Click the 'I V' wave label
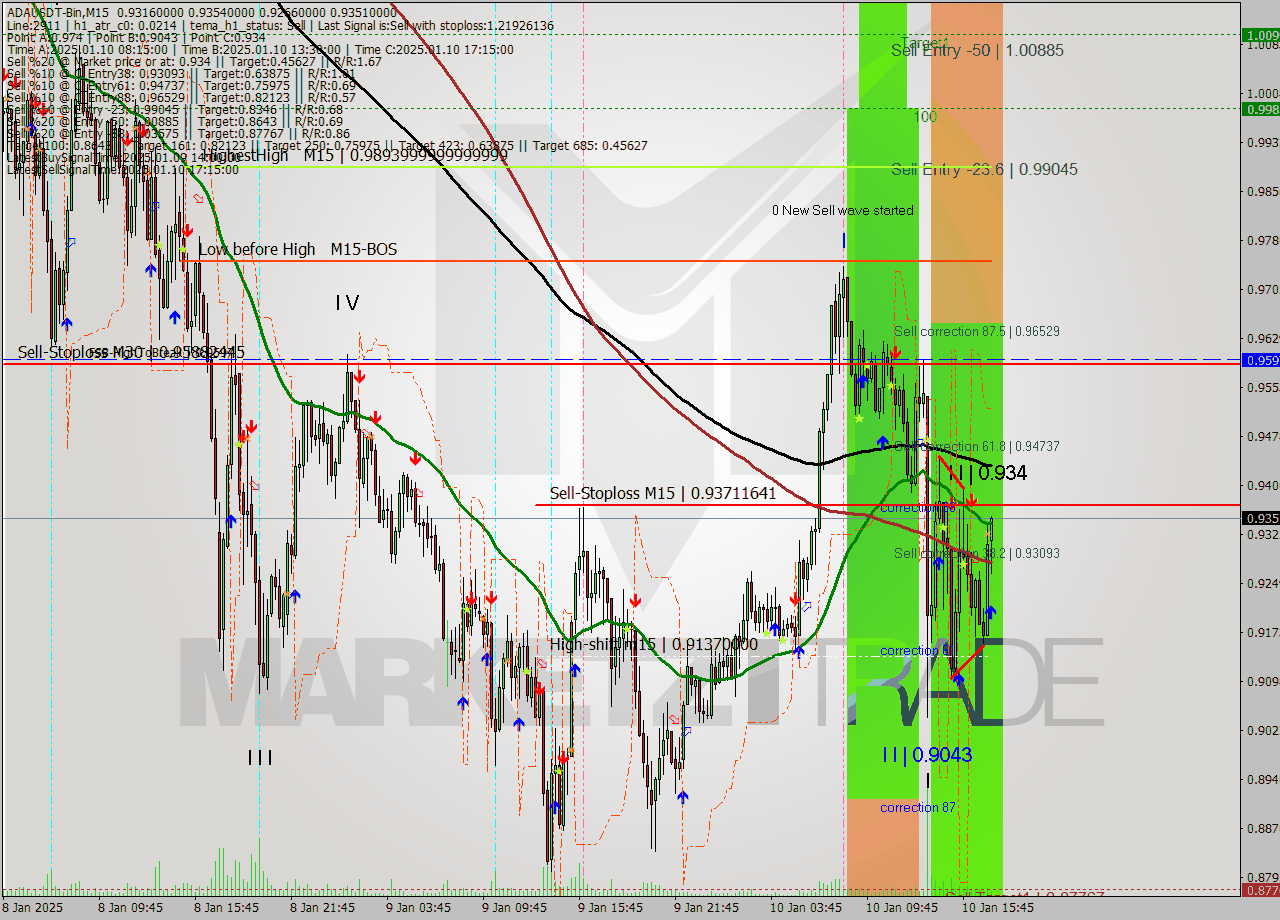 pyautogui.click(x=347, y=302)
